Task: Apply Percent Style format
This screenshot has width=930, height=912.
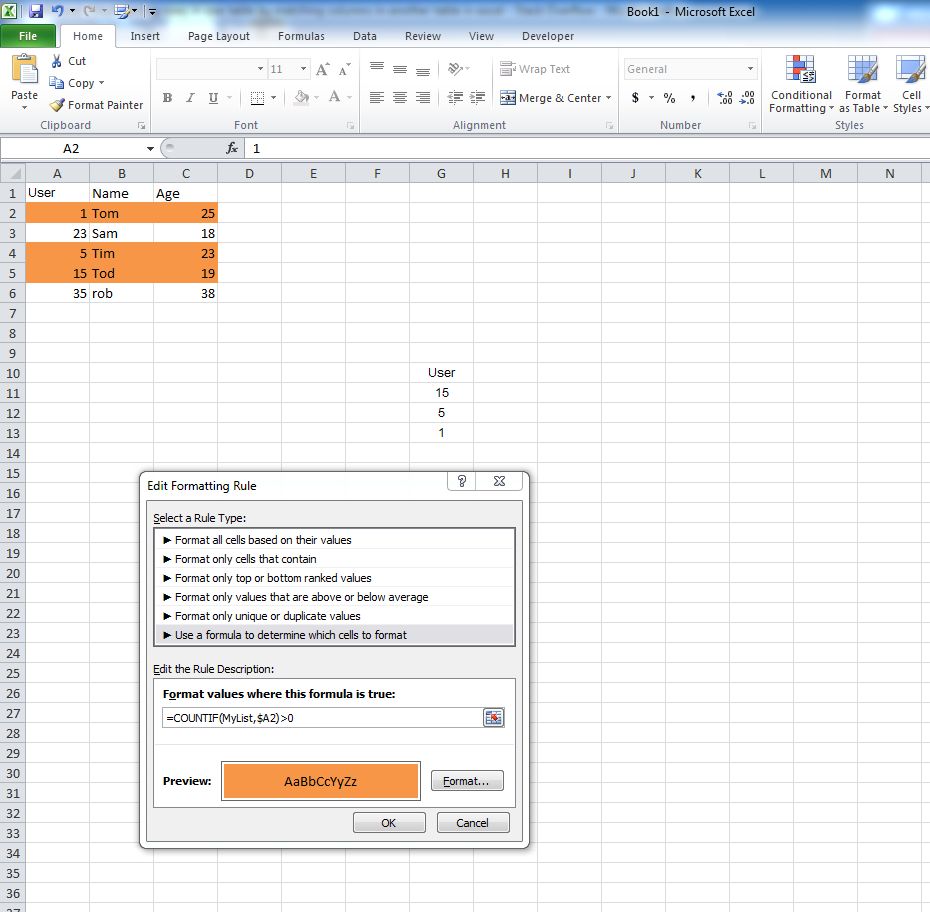Action: [x=669, y=98]
